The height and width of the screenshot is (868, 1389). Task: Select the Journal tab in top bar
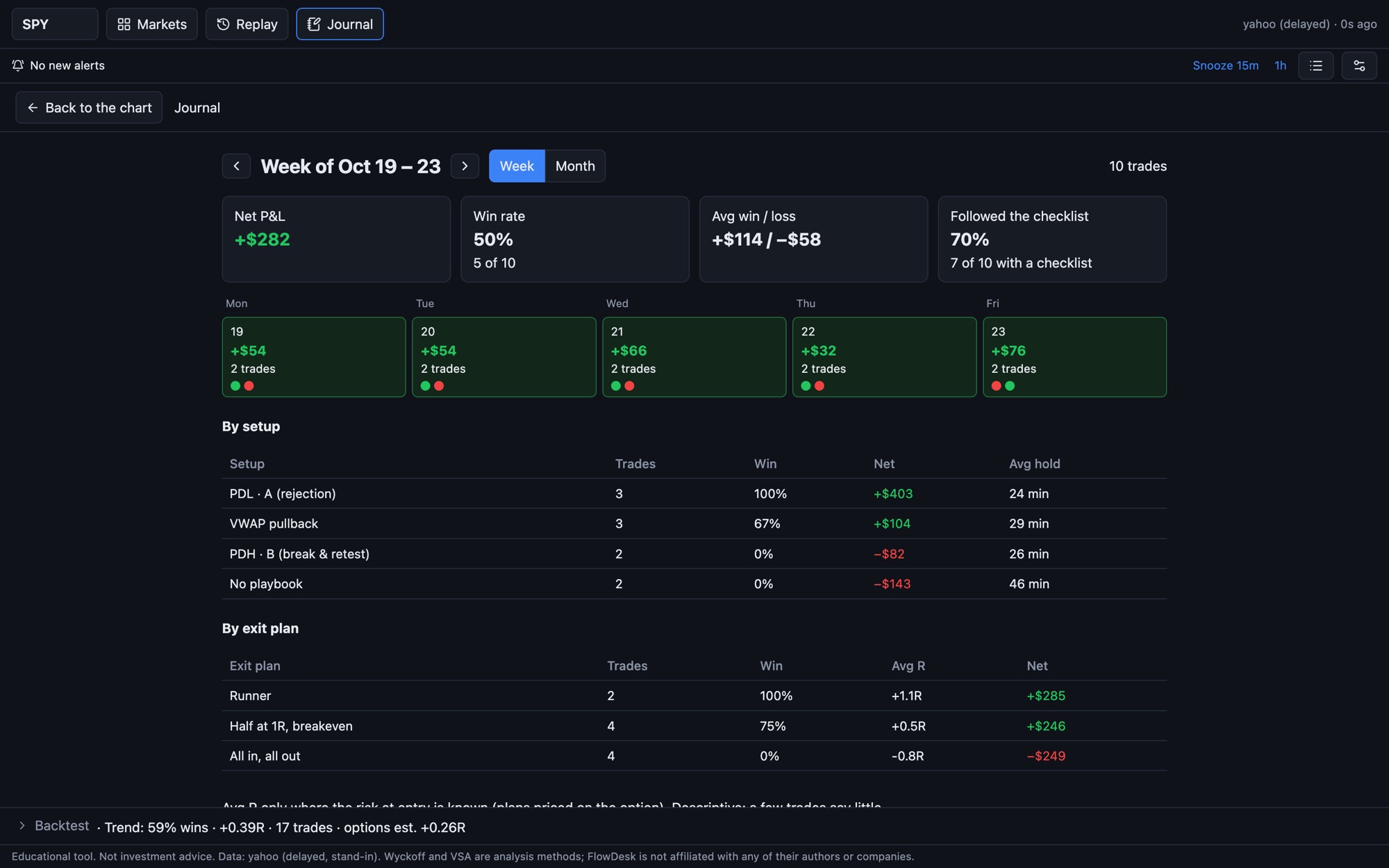click(x=340, y=24)
